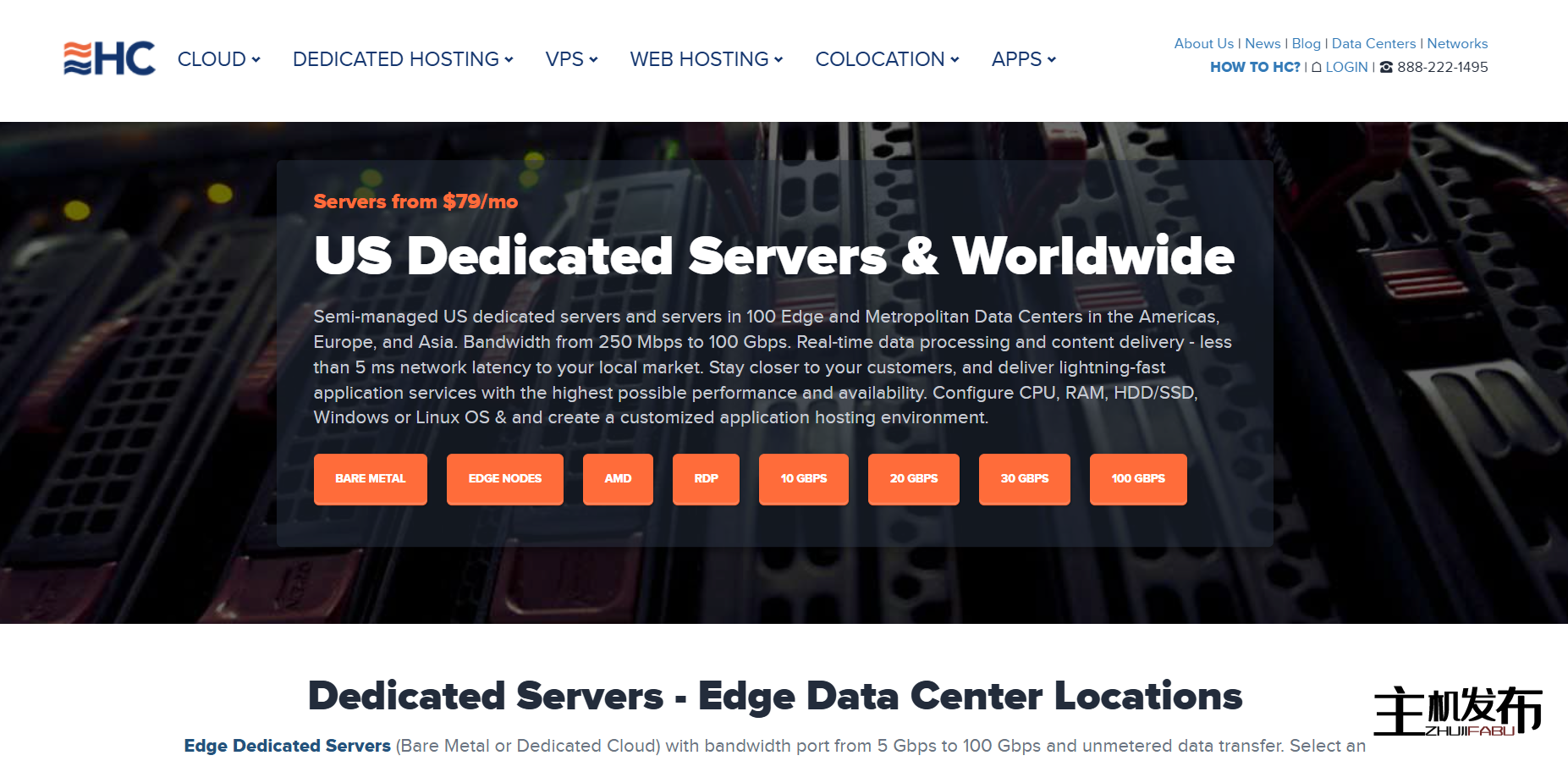Expand the Cloud dropdown menu
Screen dimensions: 1568x761
point(218,59)
